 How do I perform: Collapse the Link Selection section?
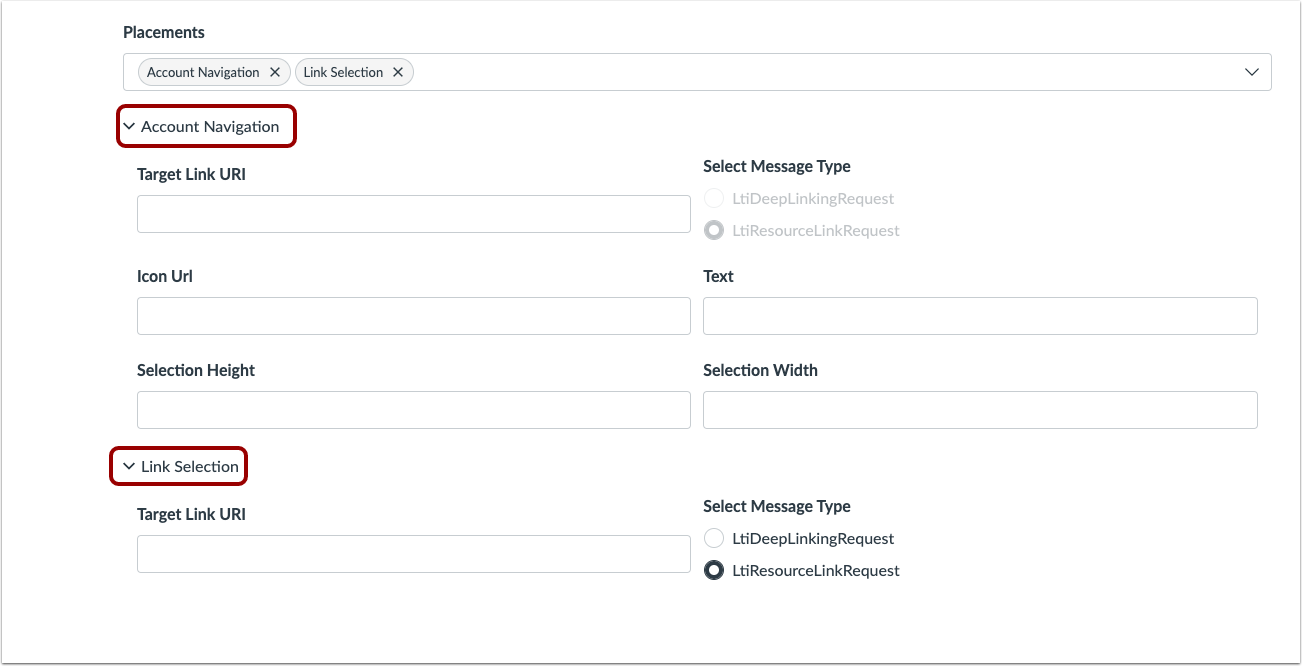point(189,467)
